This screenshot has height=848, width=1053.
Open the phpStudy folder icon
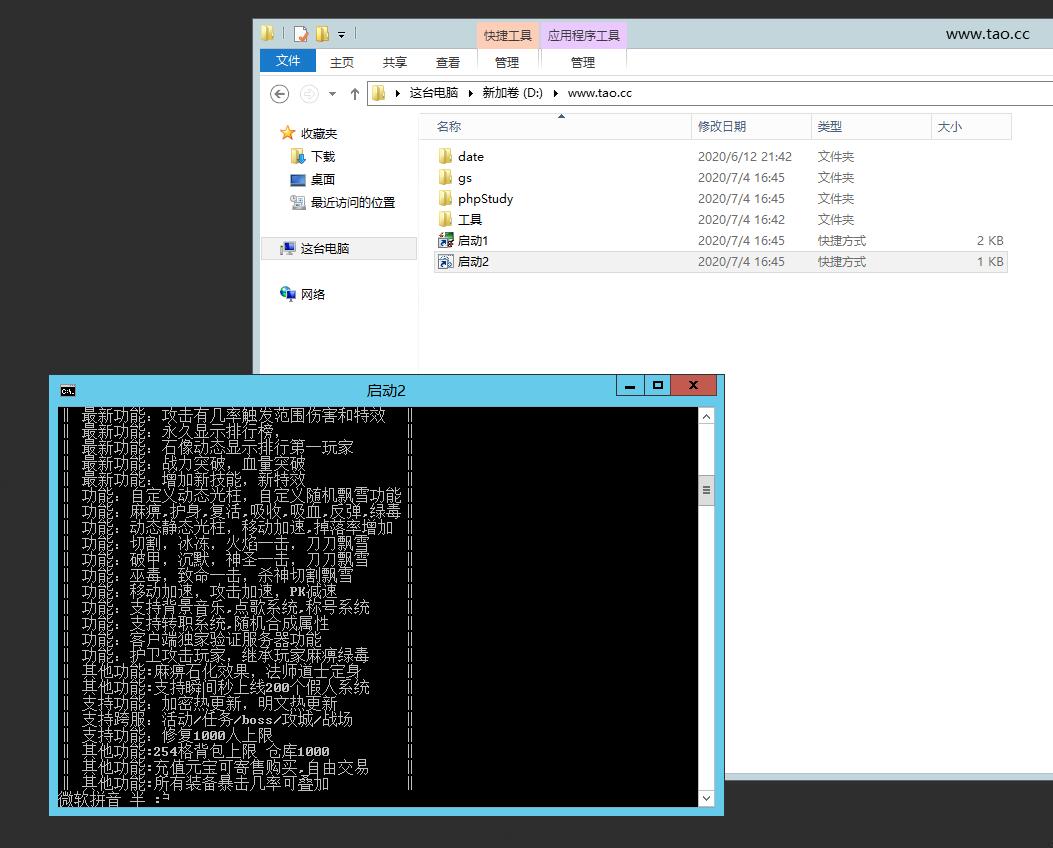(x=446, y=198)
